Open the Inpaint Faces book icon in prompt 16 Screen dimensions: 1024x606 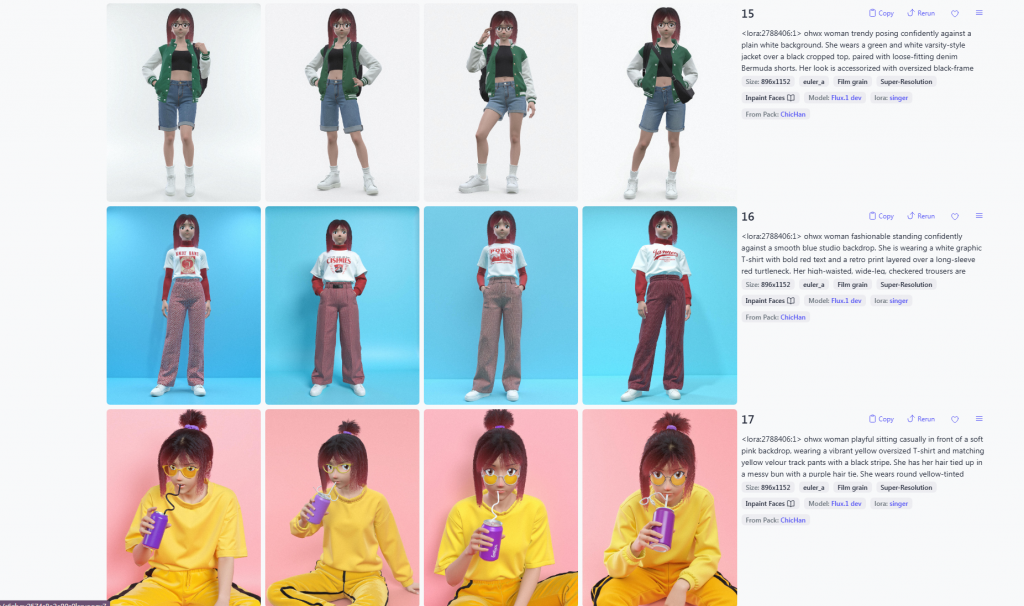(x=791, y=301)
